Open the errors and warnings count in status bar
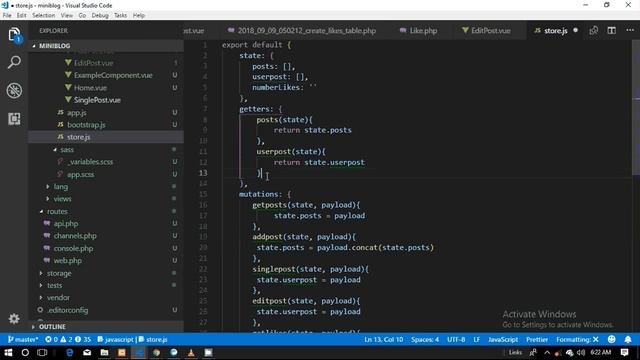 (x=68, y=340)
